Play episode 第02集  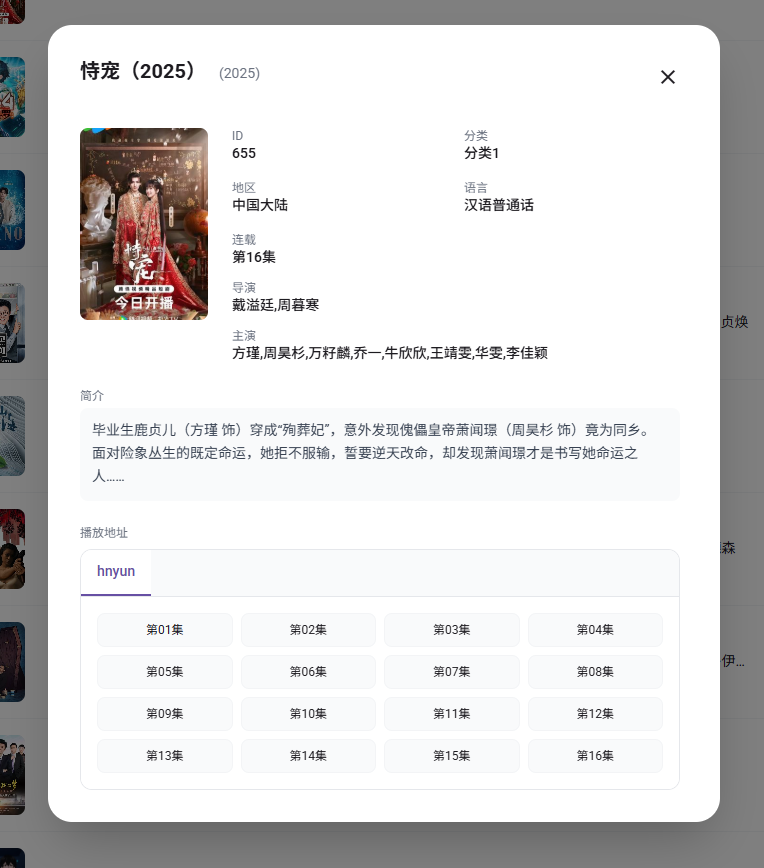pyautogui.click(x=308, y=630)
